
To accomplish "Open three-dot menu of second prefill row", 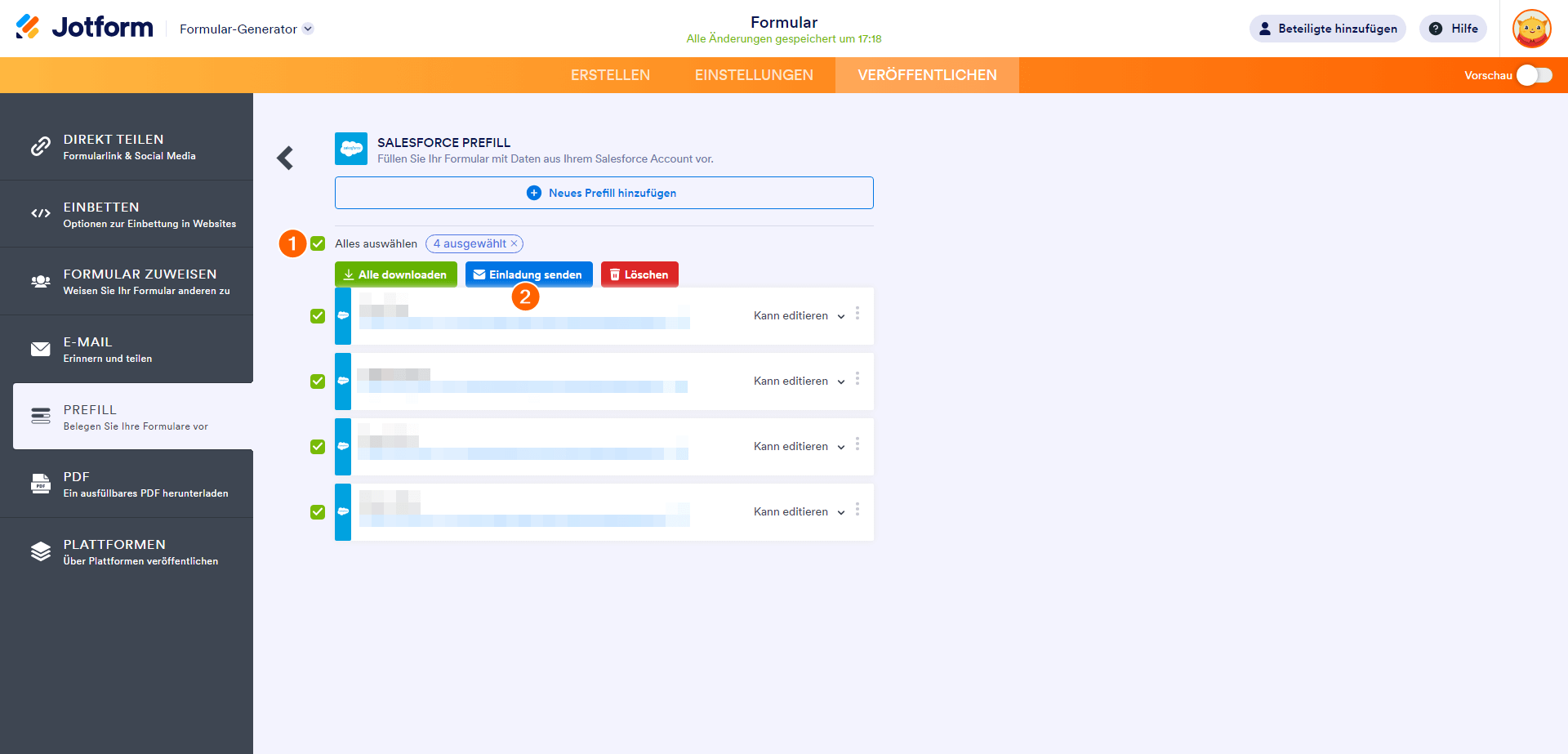I will click(x=857, y=379).
